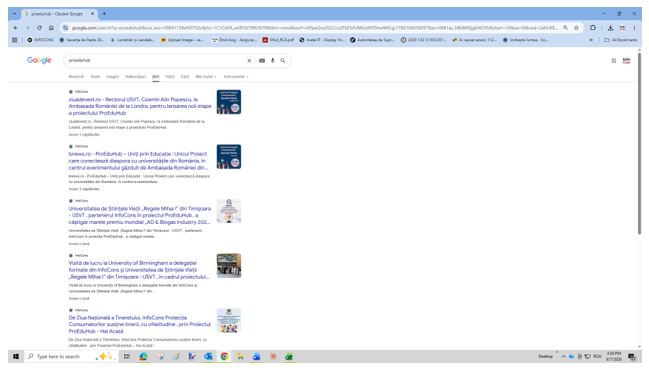Select the Știri news tab
Viewport: 649px width, 370px height.
[x=156, y=77]
